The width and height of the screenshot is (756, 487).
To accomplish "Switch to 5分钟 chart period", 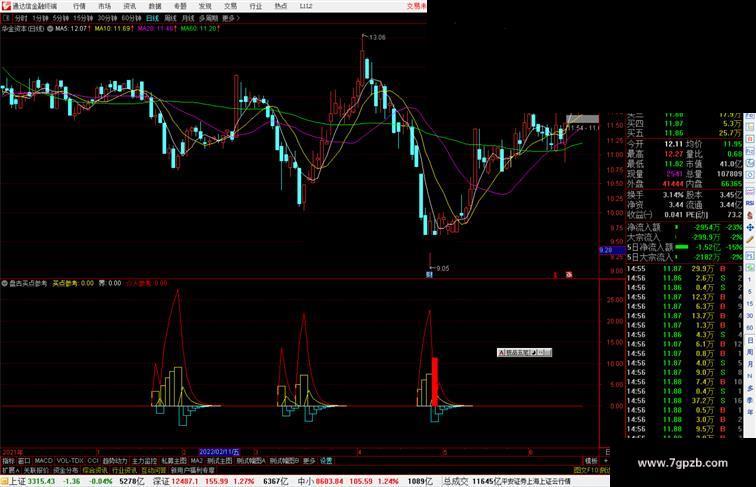I will point(61,18).
